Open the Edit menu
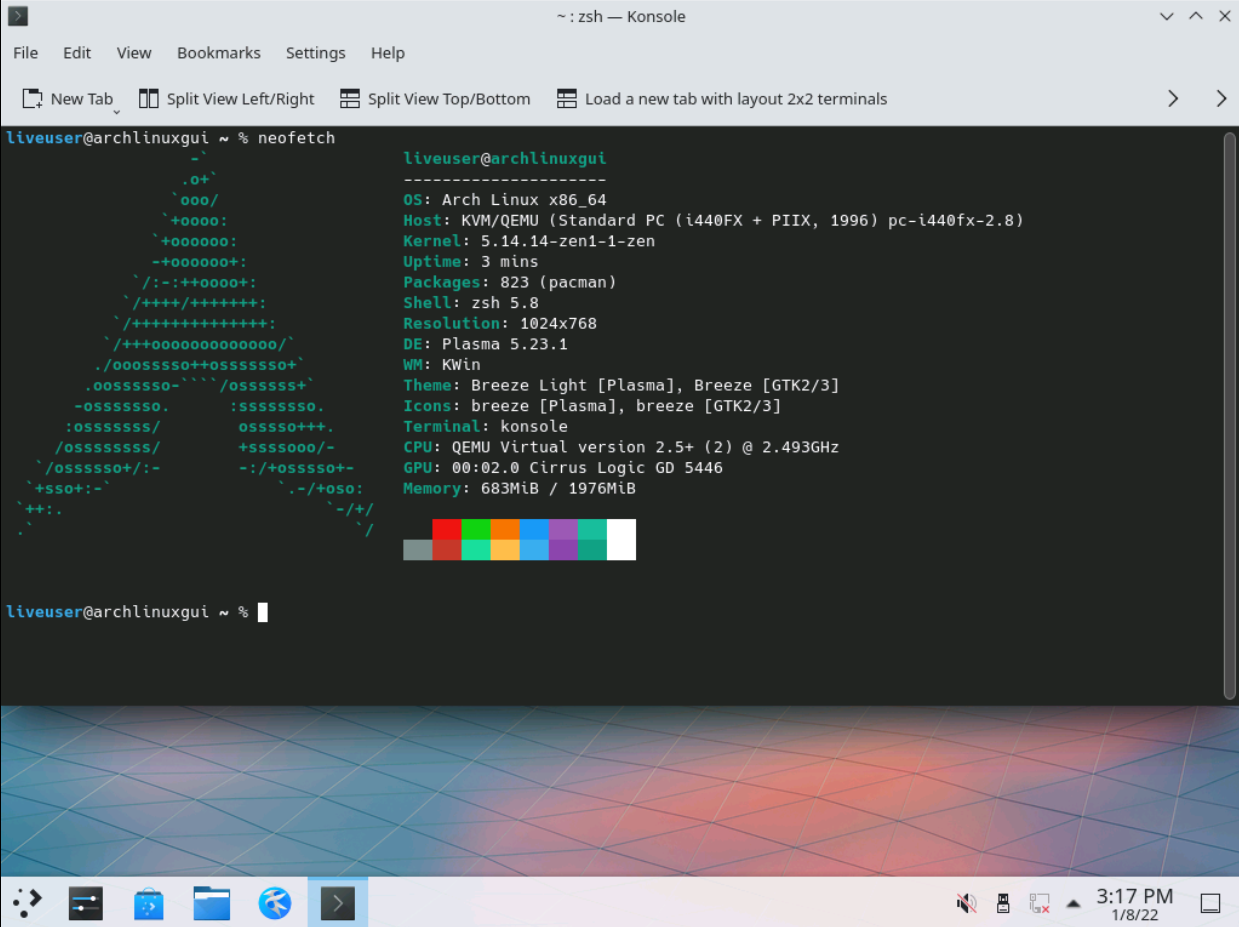Screen dimensions: 1239x927 77,53
